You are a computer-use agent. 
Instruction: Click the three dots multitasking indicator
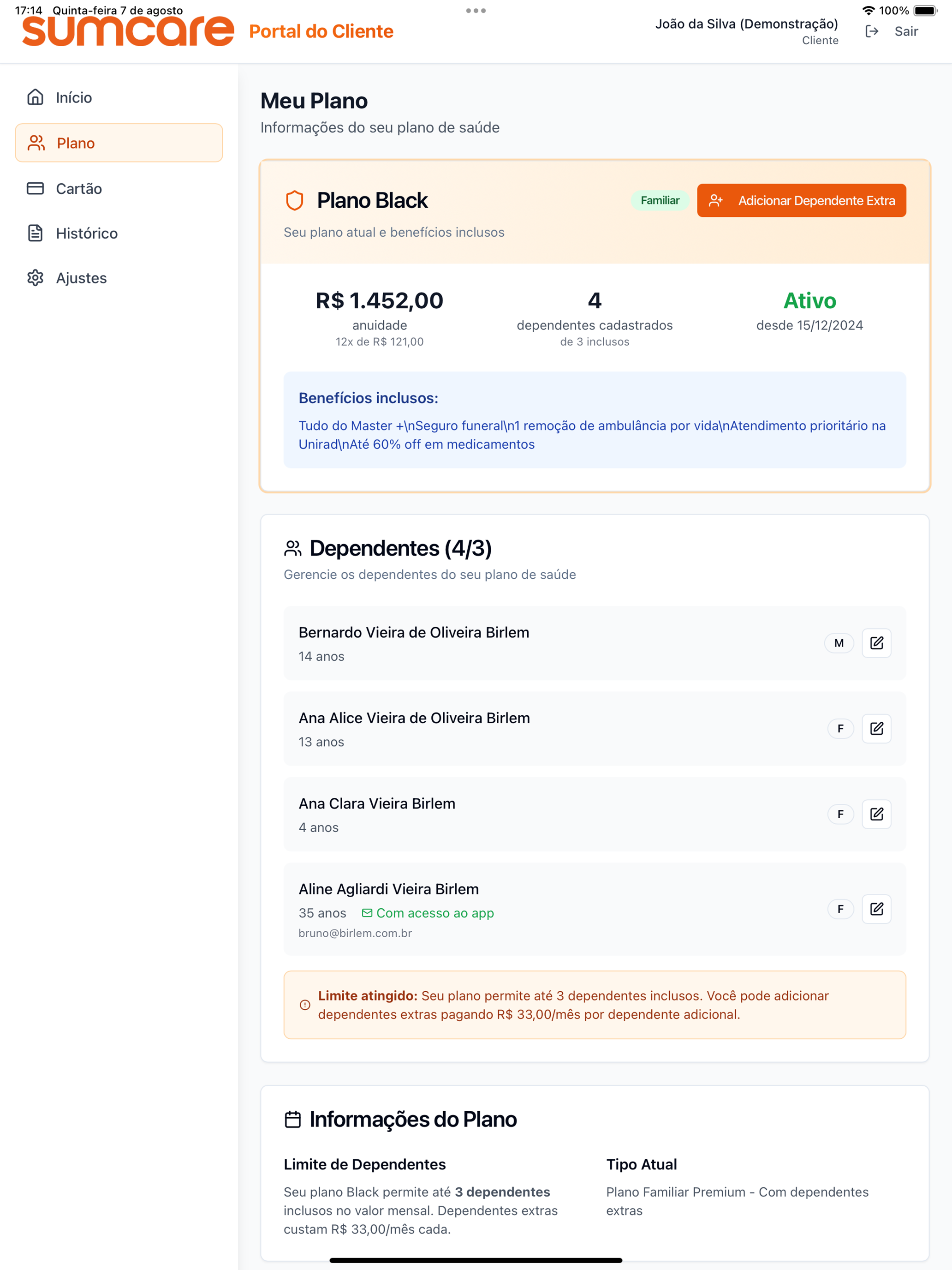pyautogui.click(x=476, y=10)
